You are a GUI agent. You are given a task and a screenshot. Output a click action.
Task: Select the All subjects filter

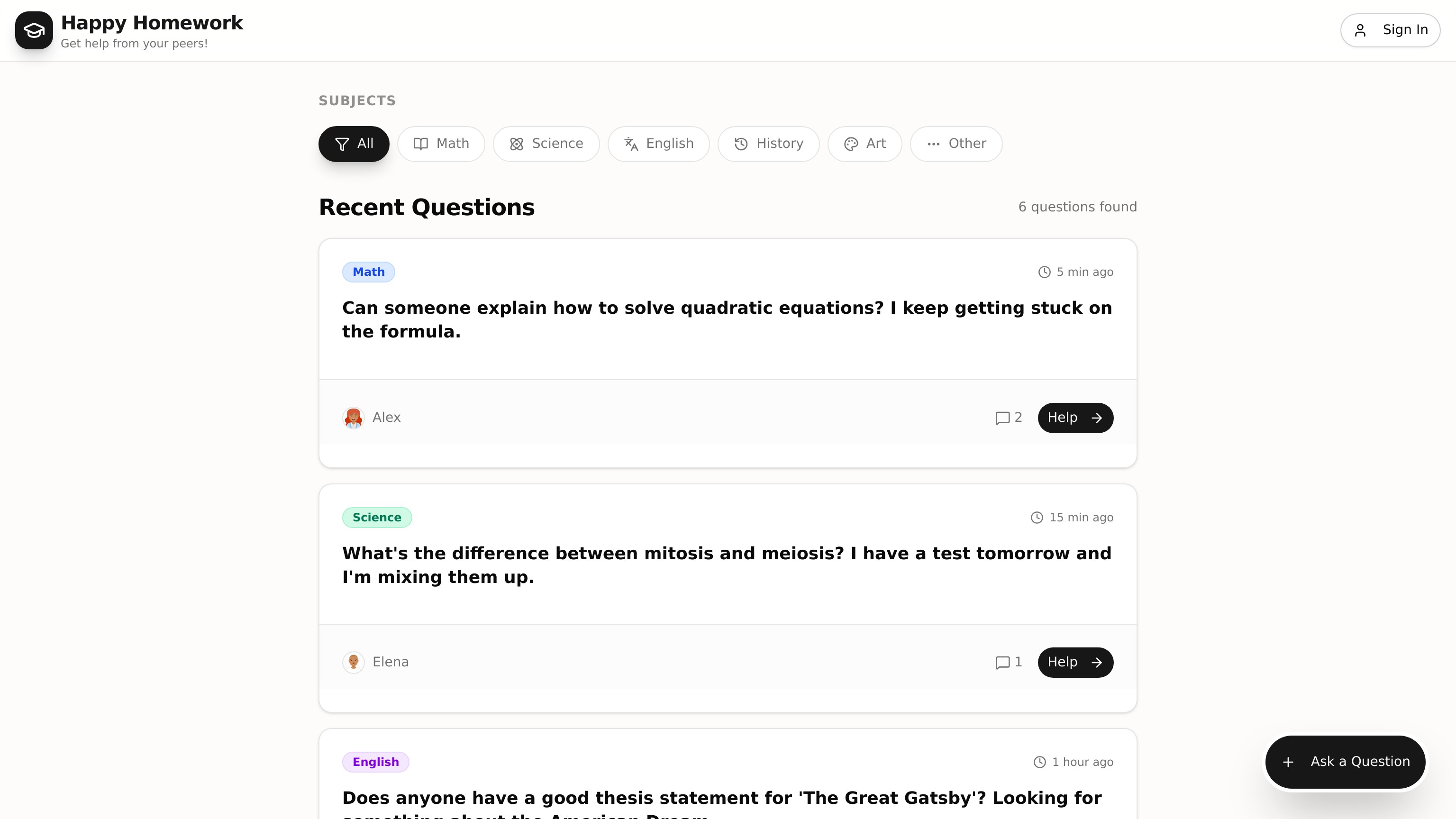[x=354, y=144]
